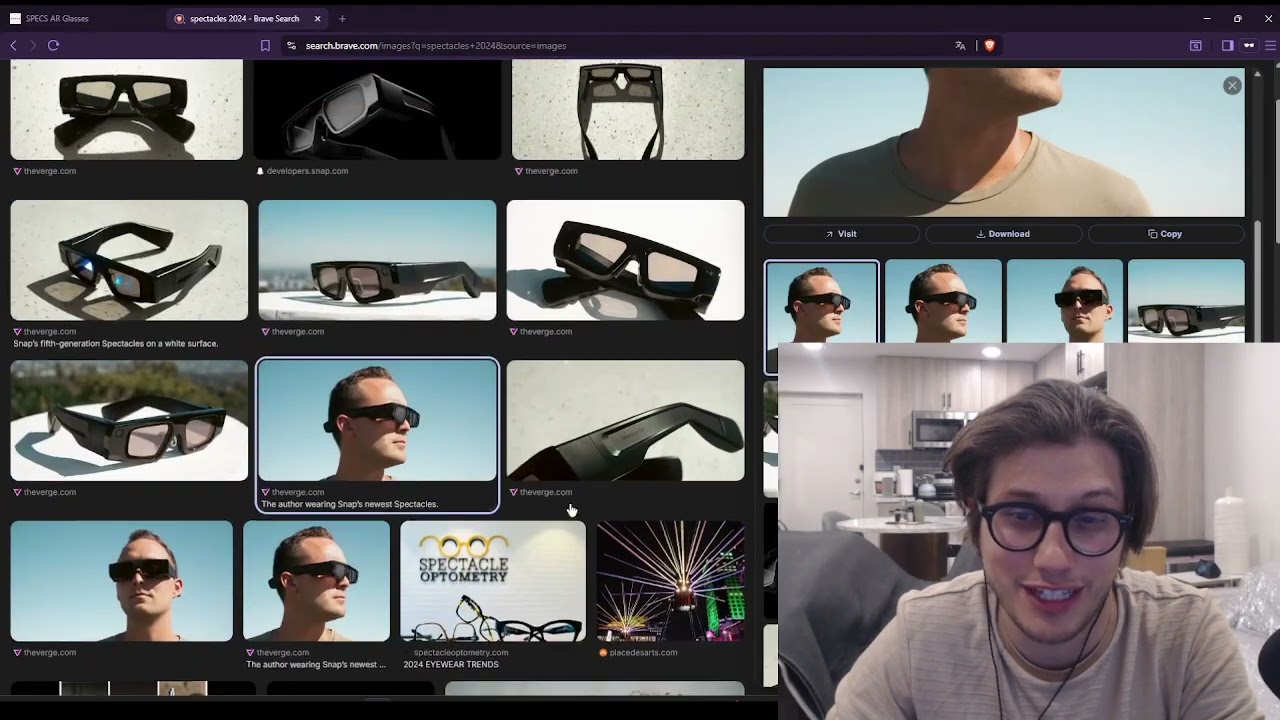Viewport: 1280px width, 720px height.
Task: Open close-up image of glasses temple arm
Action: (x=625, y=421)
